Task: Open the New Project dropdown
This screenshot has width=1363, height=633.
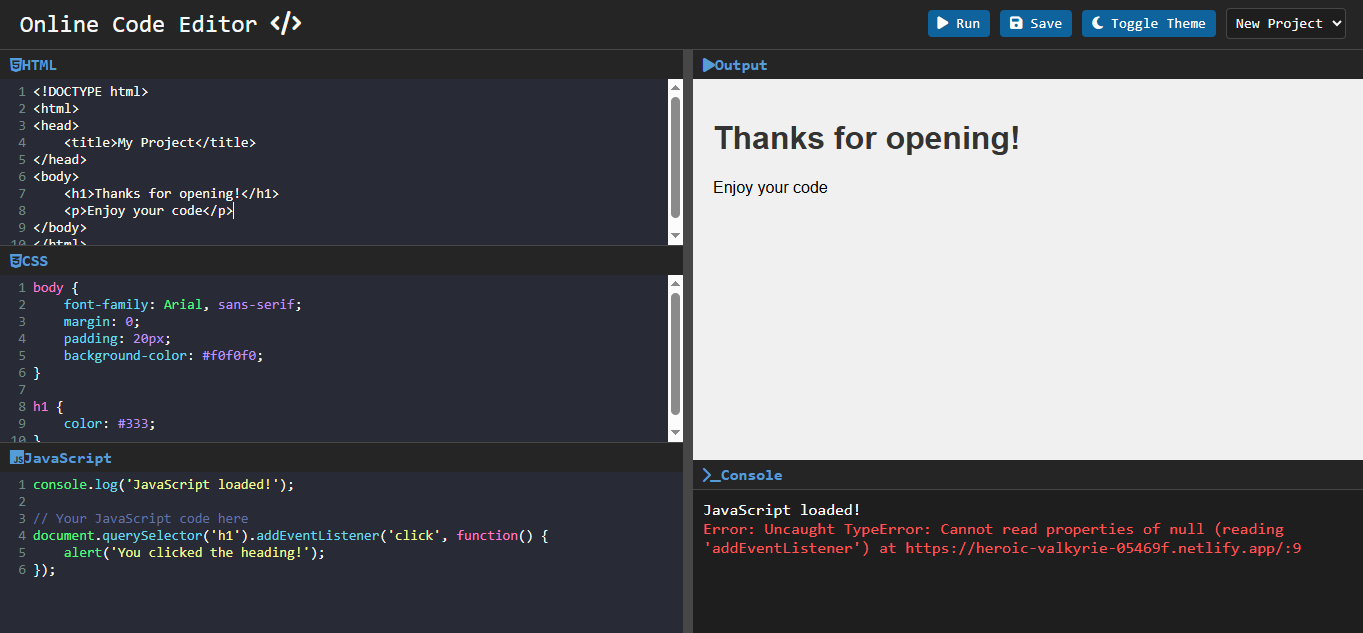Action: click(1286, 24)
